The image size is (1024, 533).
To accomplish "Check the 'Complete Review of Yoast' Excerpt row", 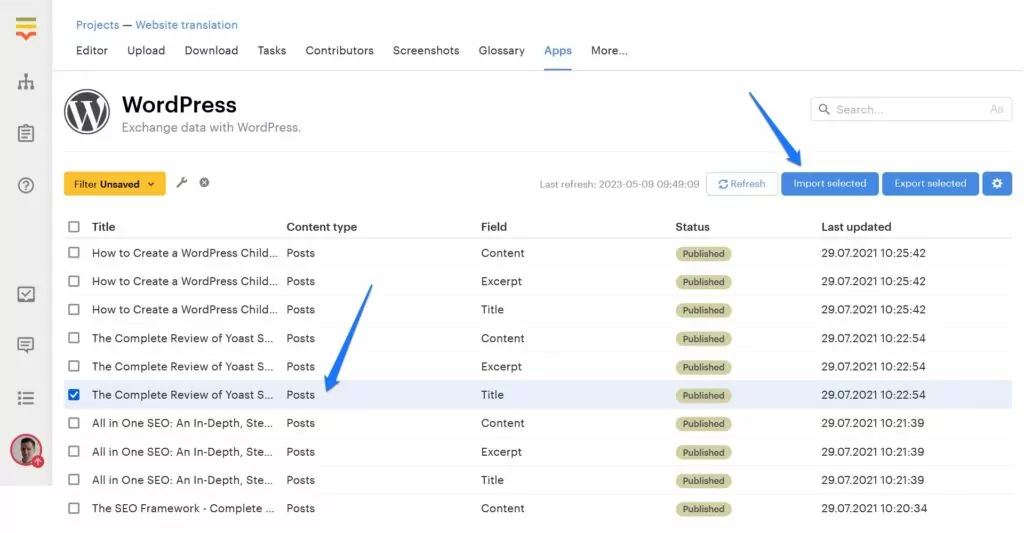I will point(74,366).
